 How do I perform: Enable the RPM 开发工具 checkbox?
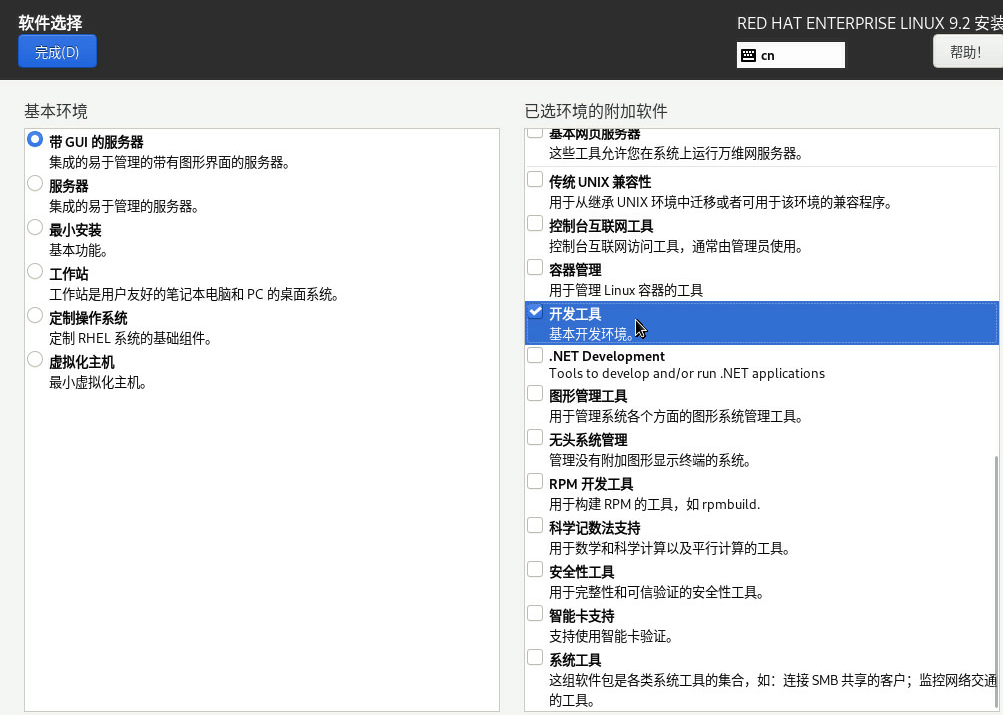click(535, 482)
